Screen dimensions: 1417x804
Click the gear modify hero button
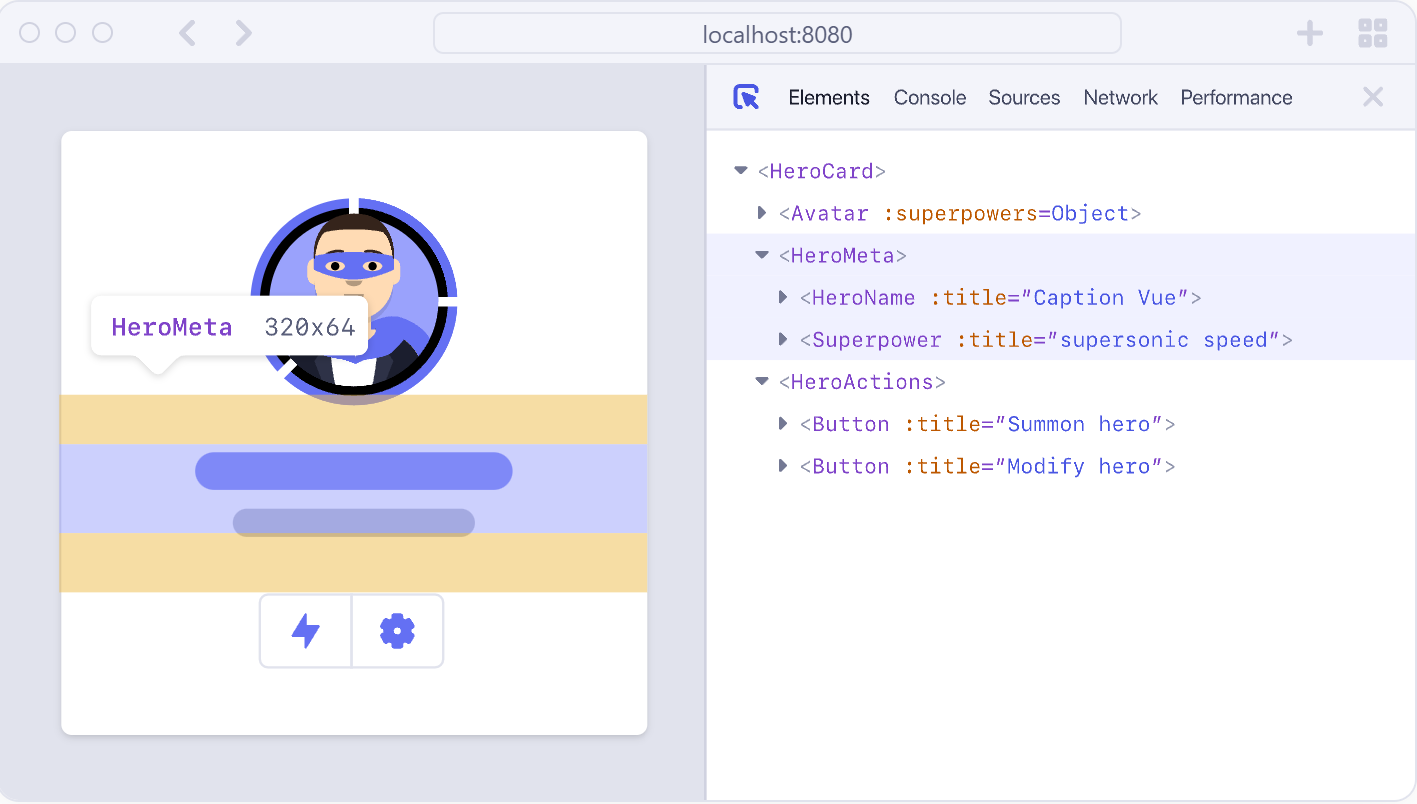[397, 631]
